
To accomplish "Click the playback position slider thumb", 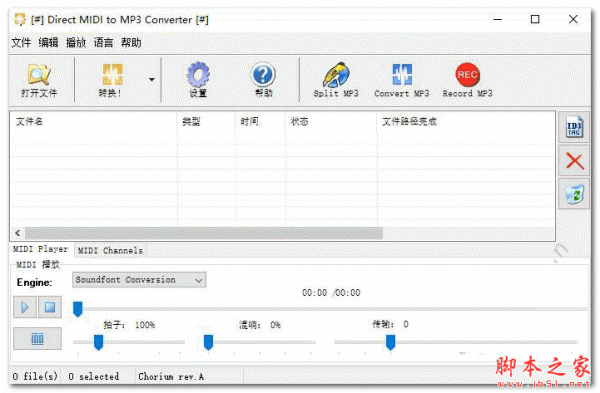I will pyautogui.click(x=78, y=309).
